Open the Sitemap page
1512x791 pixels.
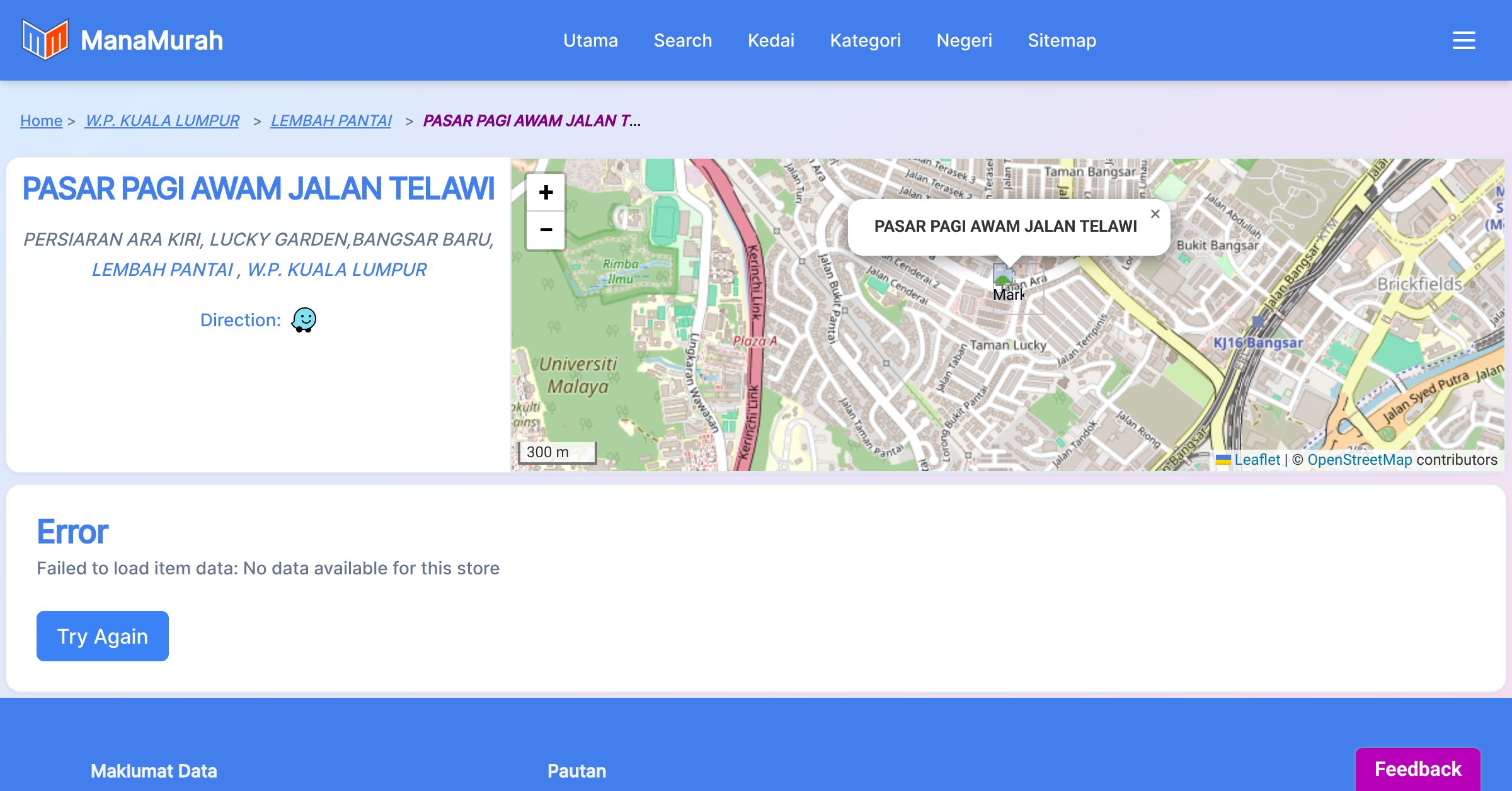pyautogui.click(x=1062, y=40)
